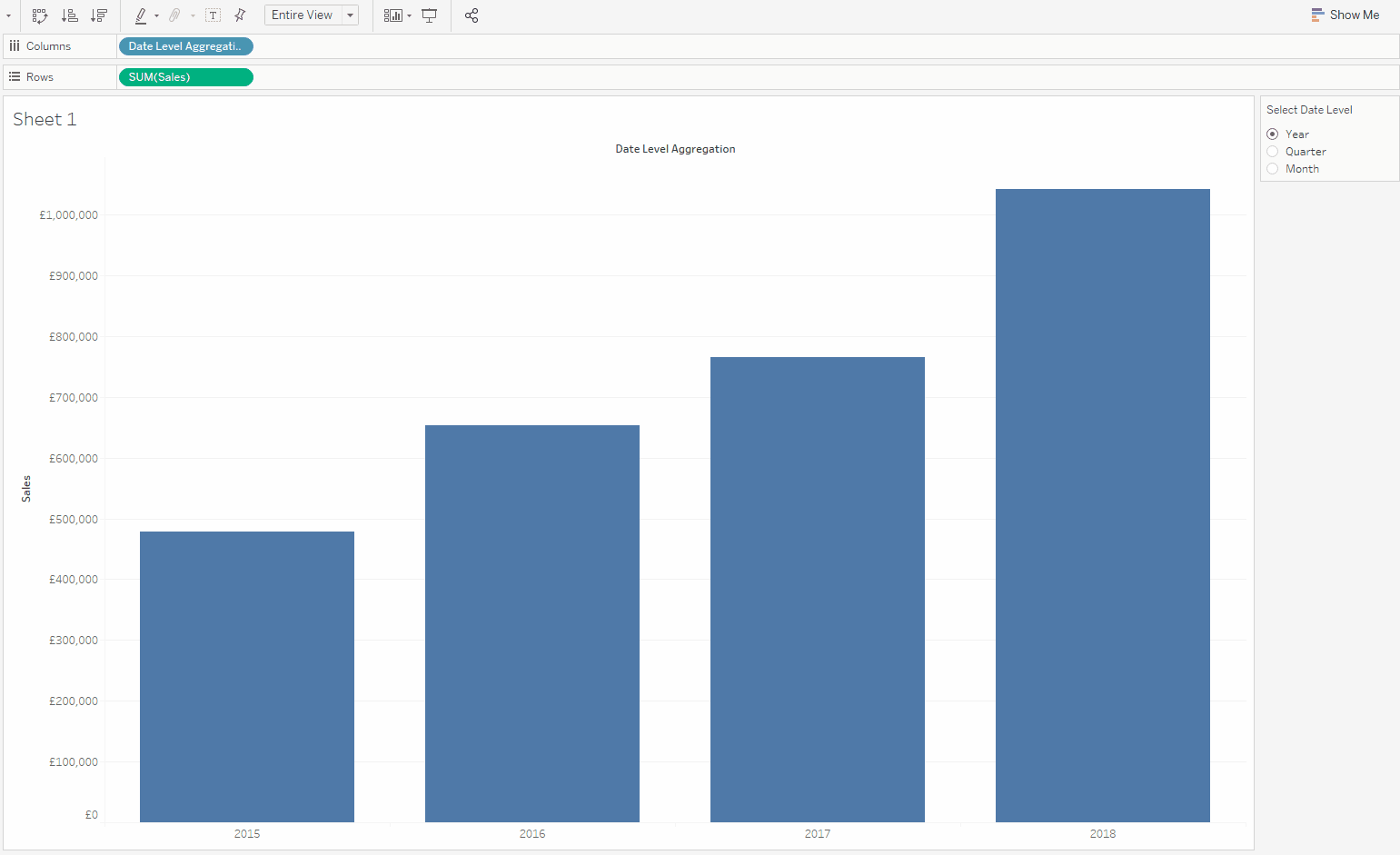Enter Presentation Mode from the toolbar
The width and height of the screenshot is (1400, 855).
coord(430,15)
